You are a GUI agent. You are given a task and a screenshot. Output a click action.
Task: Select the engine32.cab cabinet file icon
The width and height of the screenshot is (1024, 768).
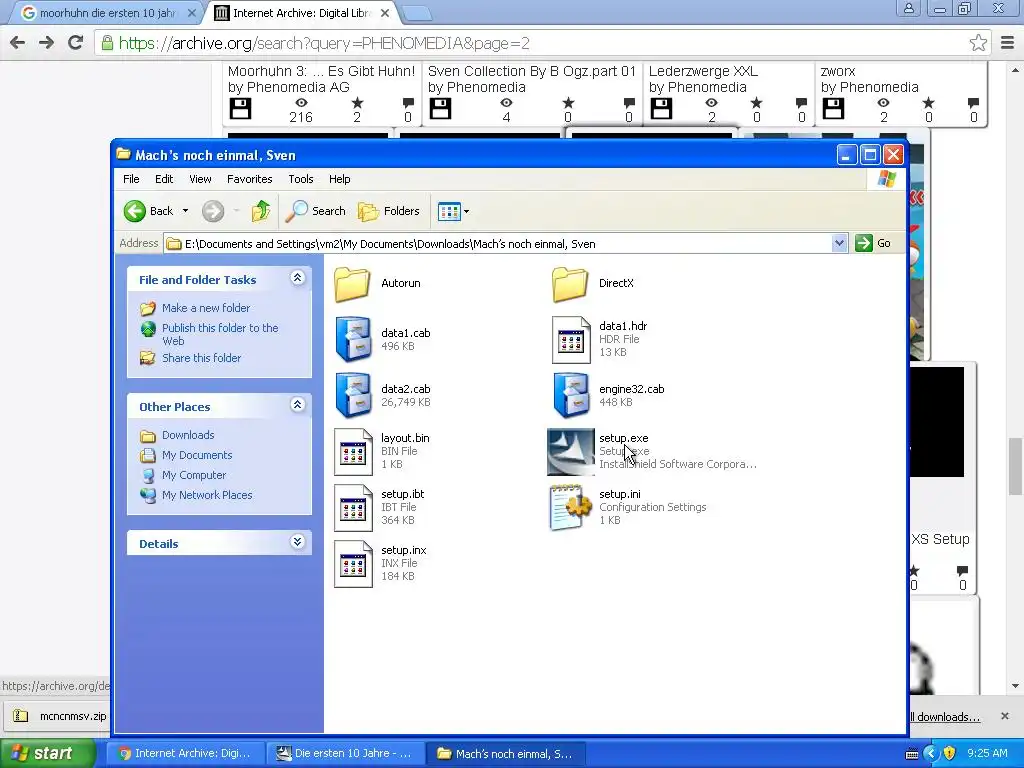pyautogui.click(x=571, y=395)
